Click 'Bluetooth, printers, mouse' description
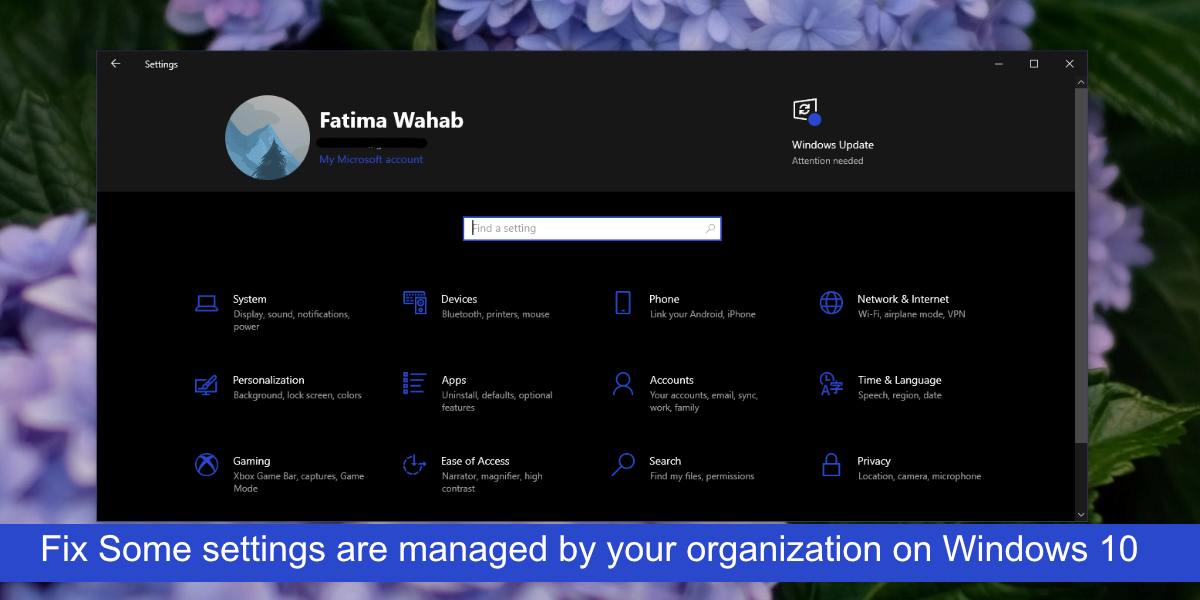 click(496, 315)
